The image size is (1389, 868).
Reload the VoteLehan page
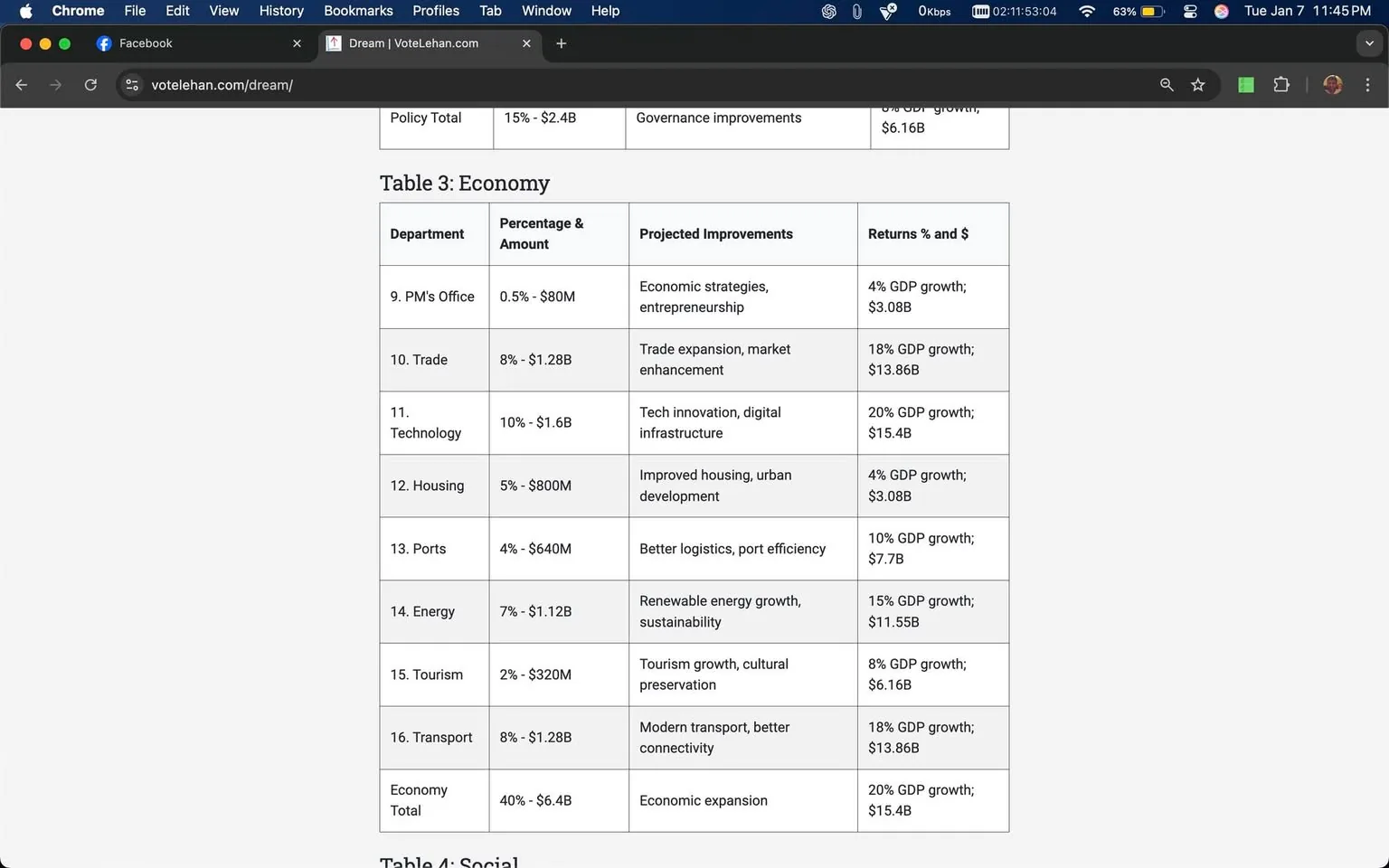click(x=90, y=84)
